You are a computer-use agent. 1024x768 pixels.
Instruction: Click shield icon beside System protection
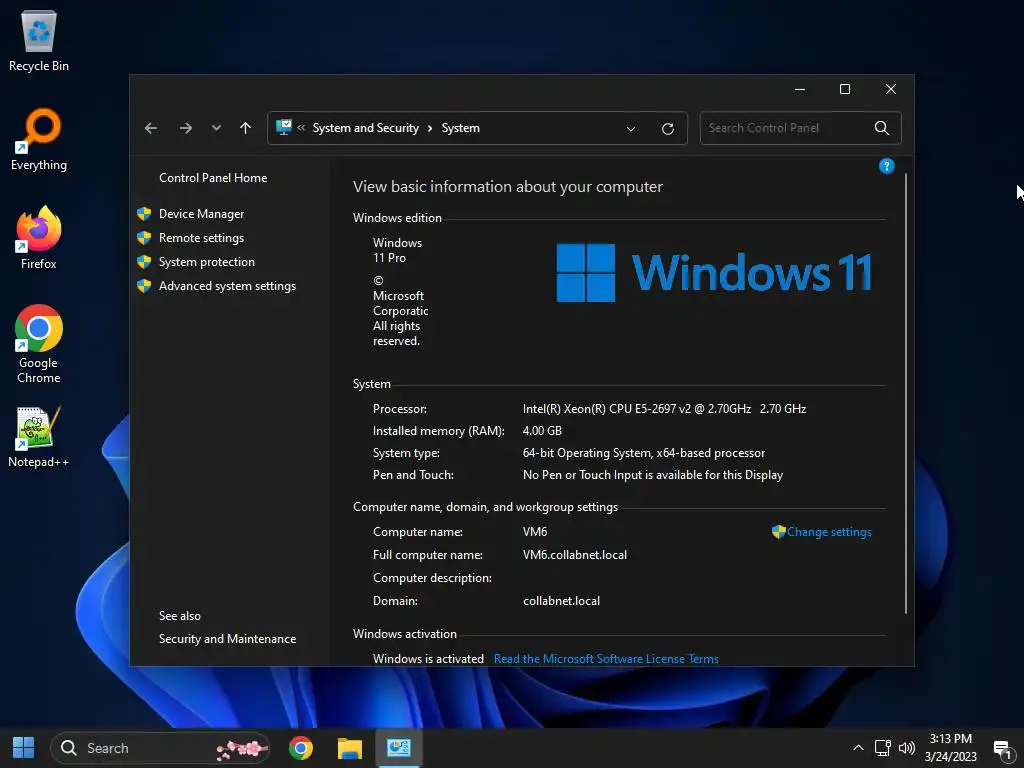point(144,262)
